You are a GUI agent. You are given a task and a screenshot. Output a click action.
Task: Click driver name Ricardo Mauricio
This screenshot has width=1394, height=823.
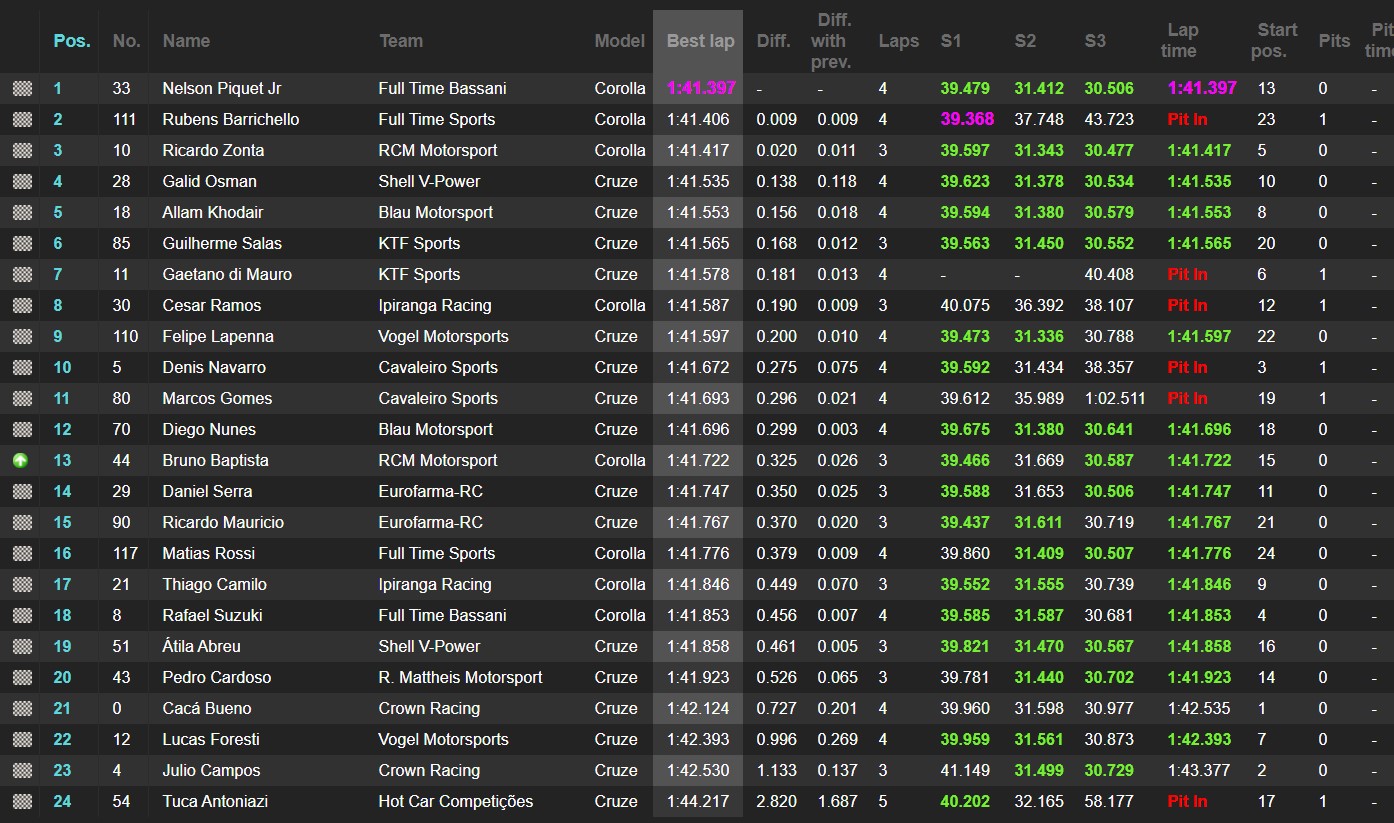coord(223,523)
